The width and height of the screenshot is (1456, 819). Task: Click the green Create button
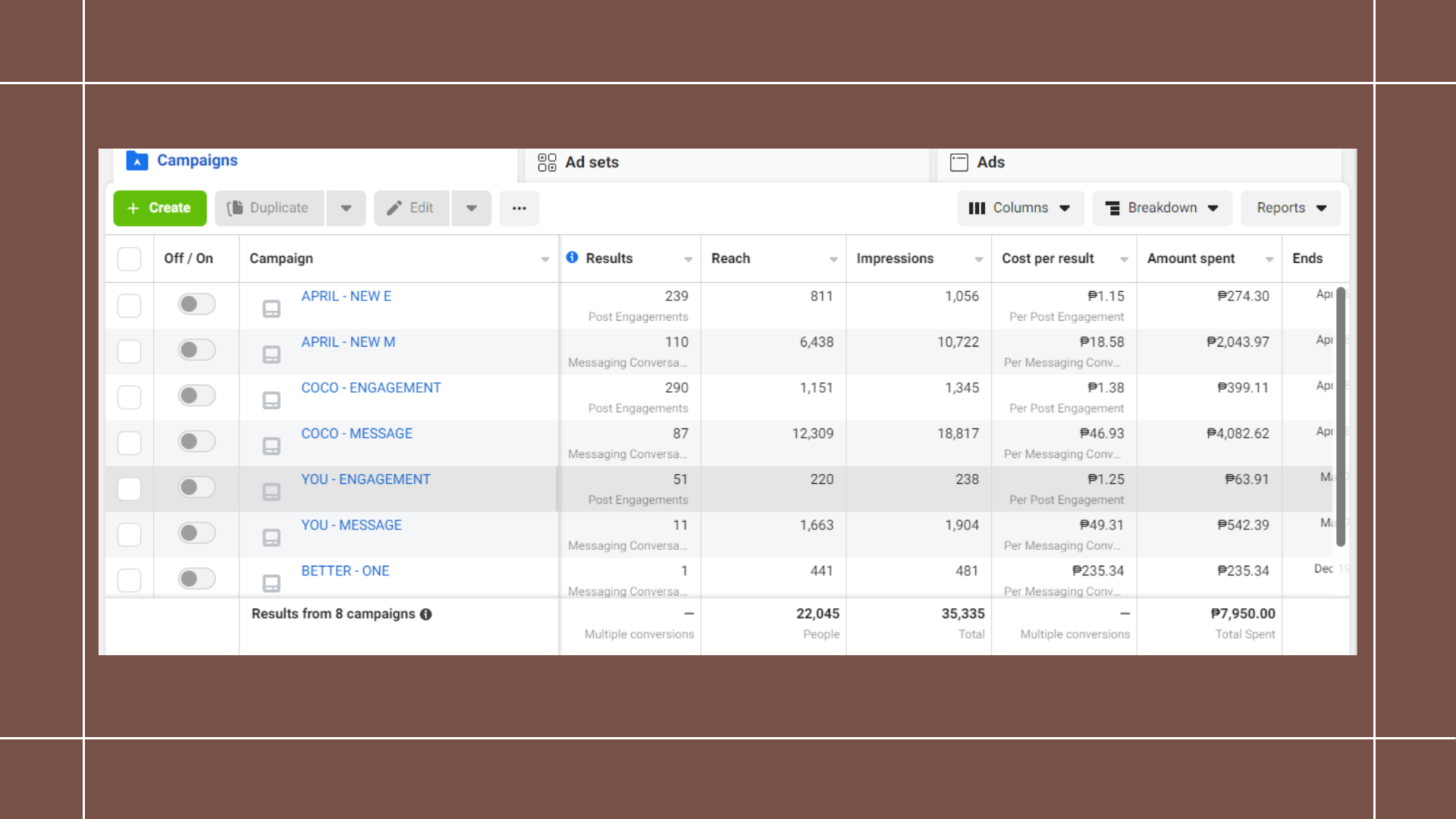coord(160,208)
